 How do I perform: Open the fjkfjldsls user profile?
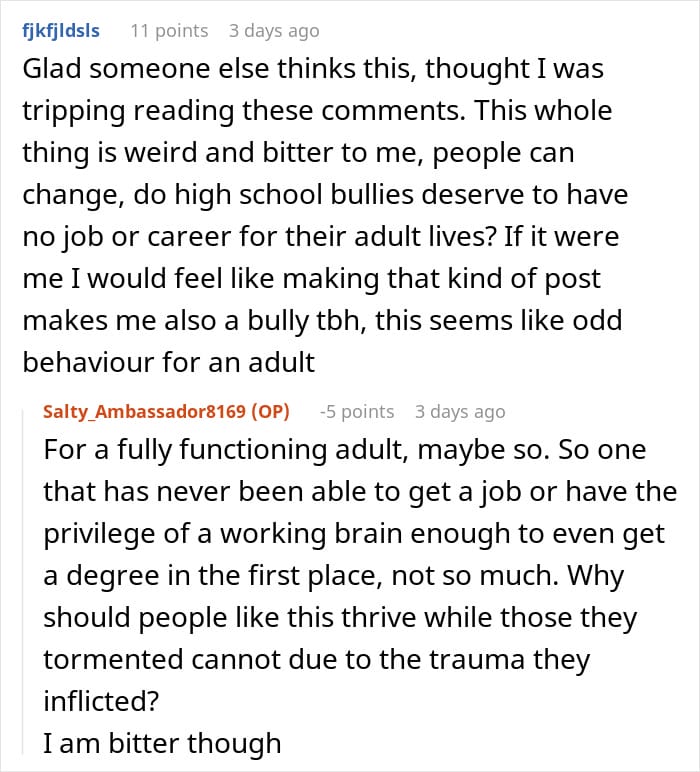pos(61,30)
